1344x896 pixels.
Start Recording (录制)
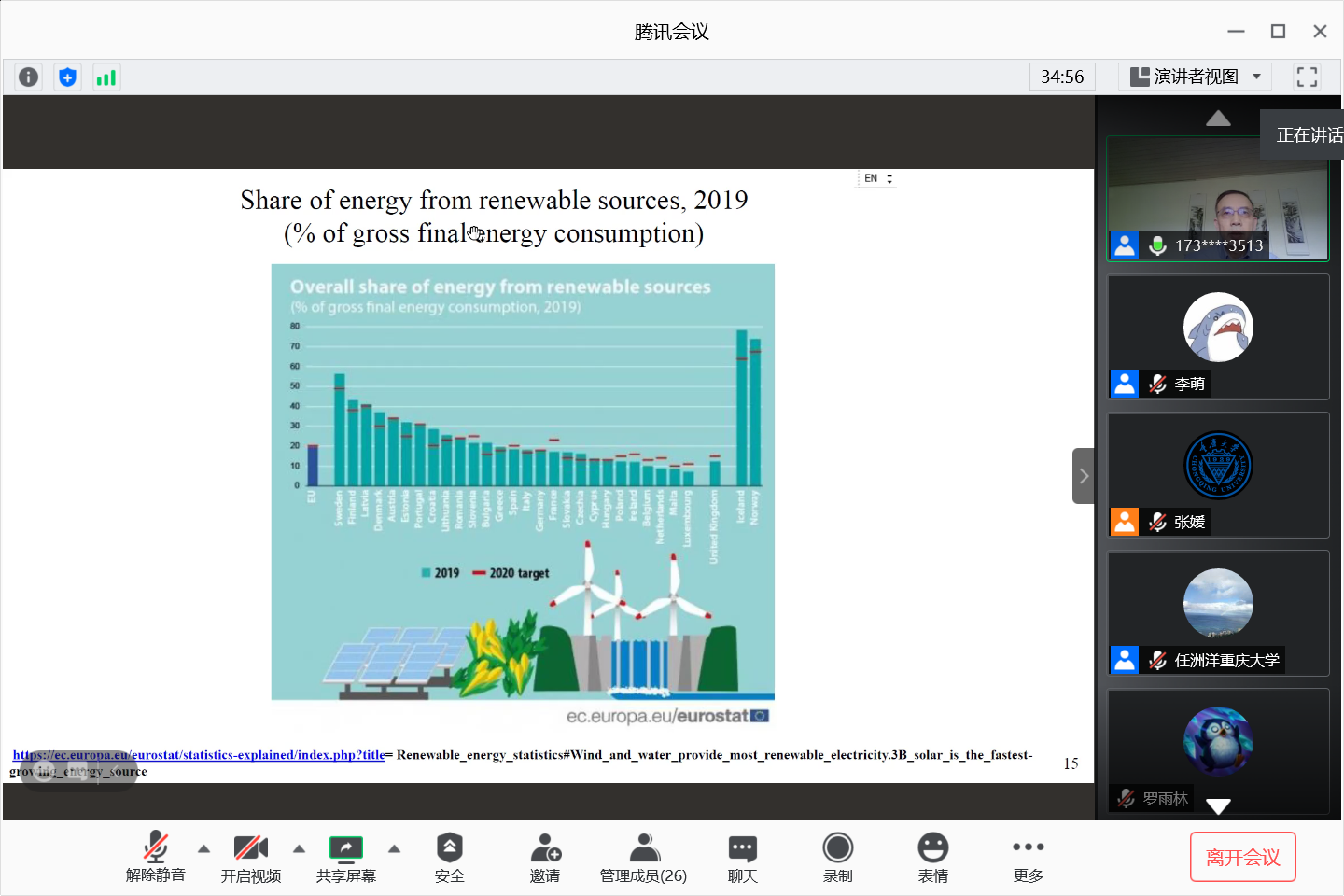[837, 857]
